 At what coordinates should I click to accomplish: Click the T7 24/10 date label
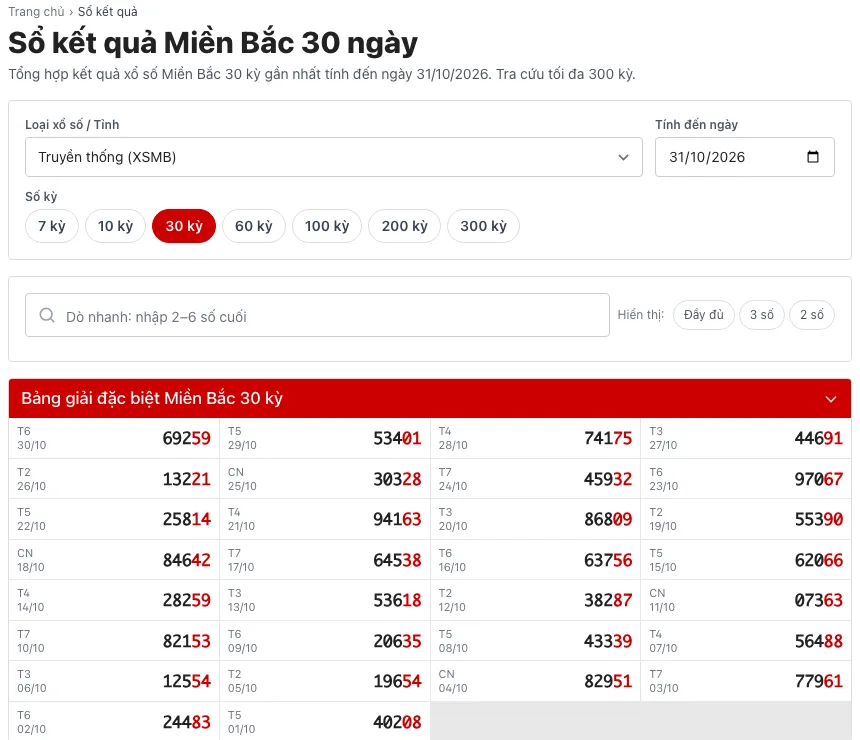pyautogui.click(x=453, y=479)
